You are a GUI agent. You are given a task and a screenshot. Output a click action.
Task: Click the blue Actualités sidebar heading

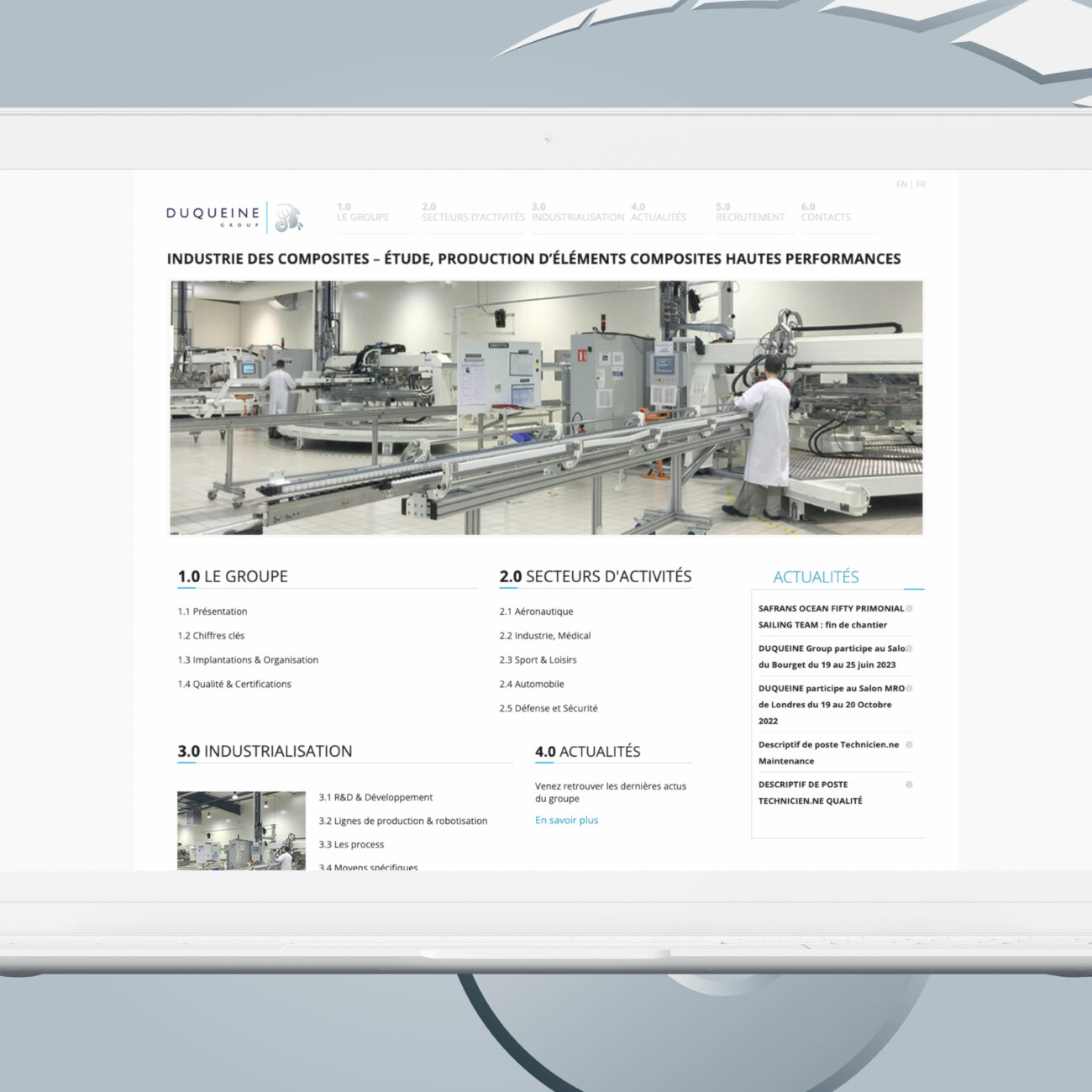coord(816,577)
